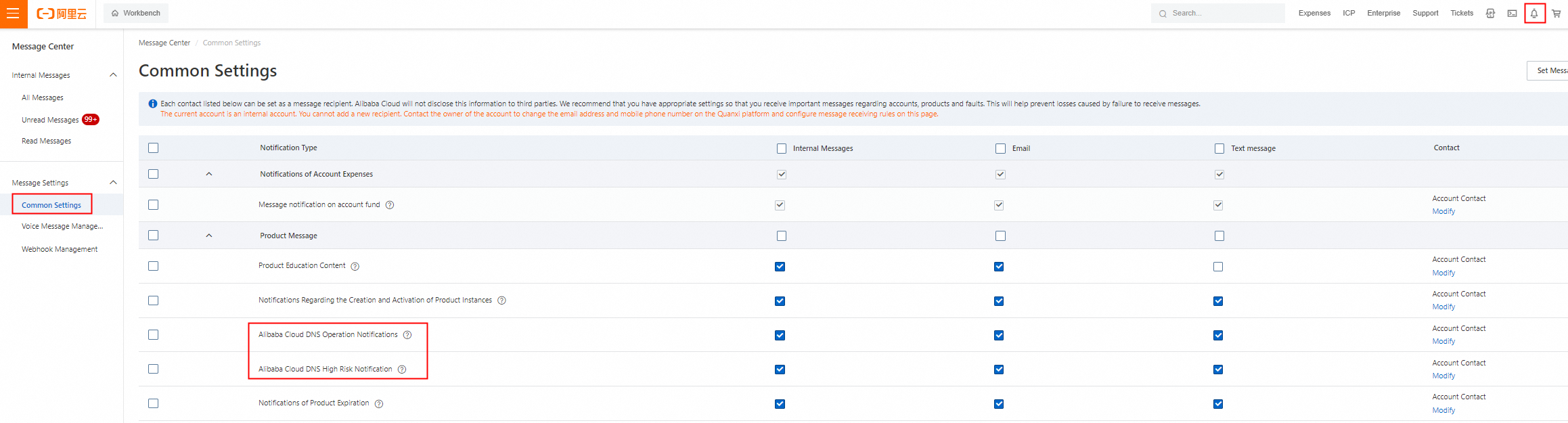The image size is (1568, 423).
Task: Click Modify for DNS Operation Notifications contact
Action: click(x=1443, y=342)
